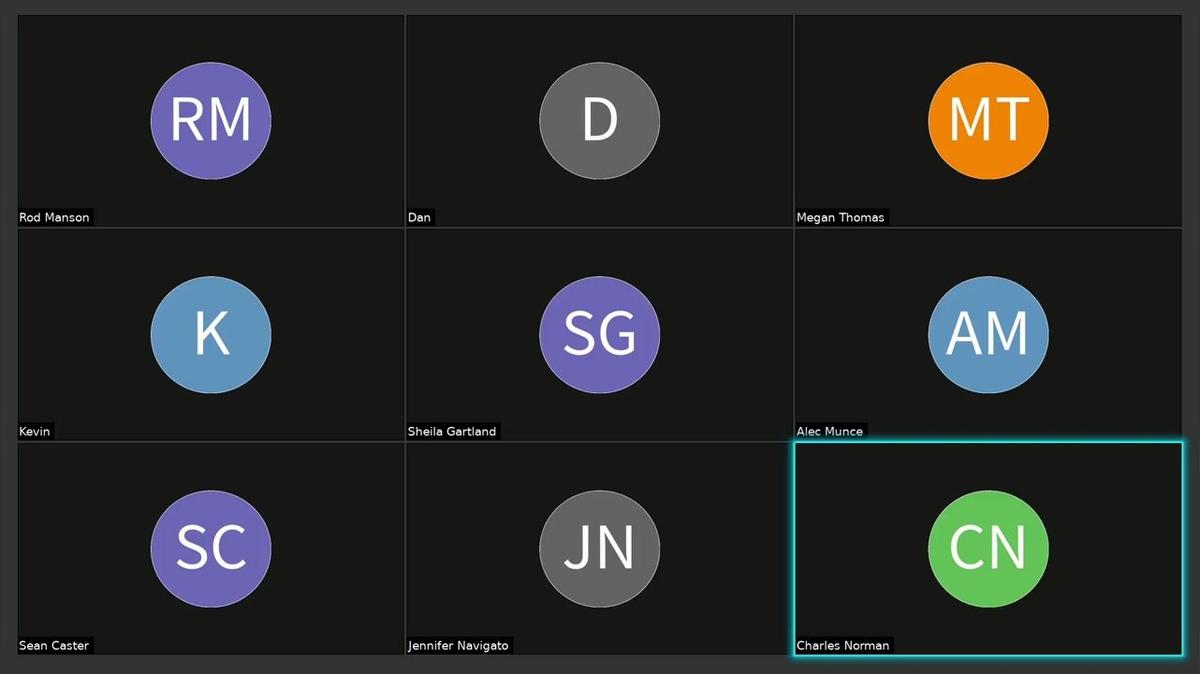Select the Sean Caster name tag
Screen dimensions: 1200x674
(55, 645)
